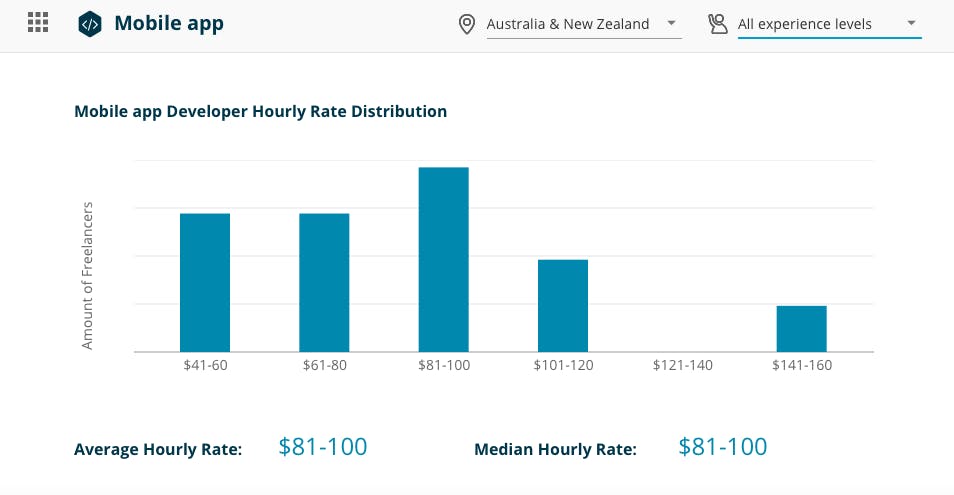Click the $81-100 axis label

click(x=443, y=366)
